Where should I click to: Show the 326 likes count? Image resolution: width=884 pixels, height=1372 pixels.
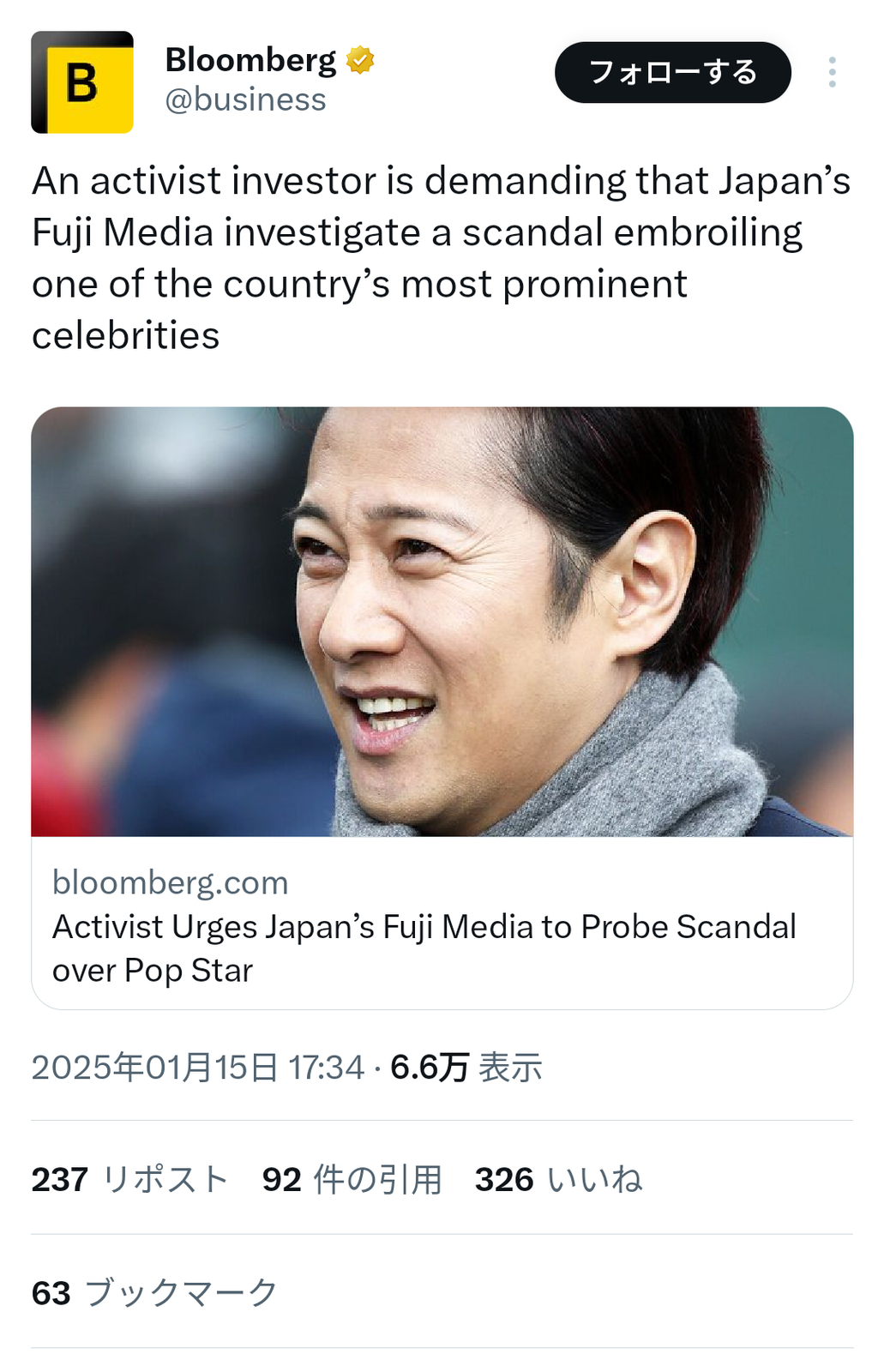pos(504,1180)
